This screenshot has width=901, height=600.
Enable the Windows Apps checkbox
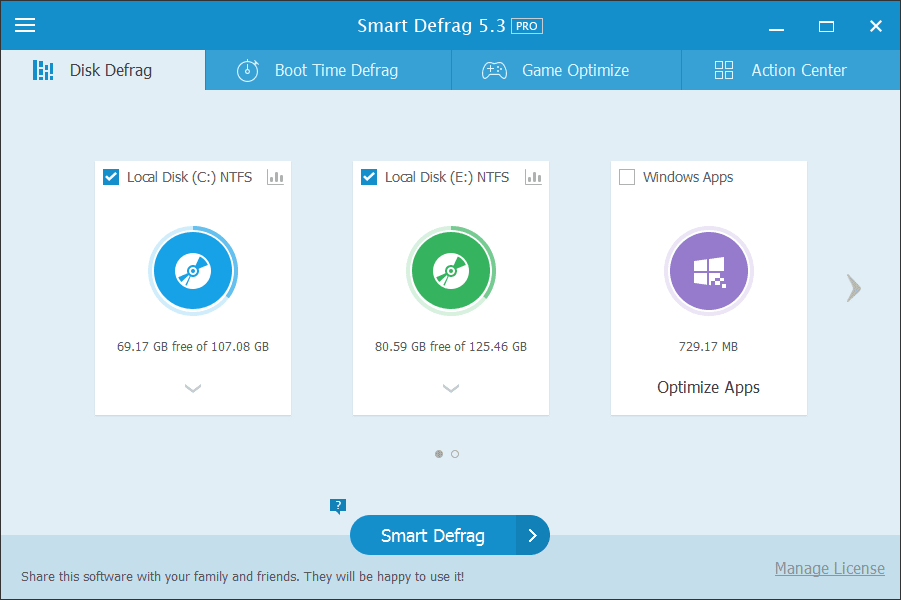tap(627, 177)
